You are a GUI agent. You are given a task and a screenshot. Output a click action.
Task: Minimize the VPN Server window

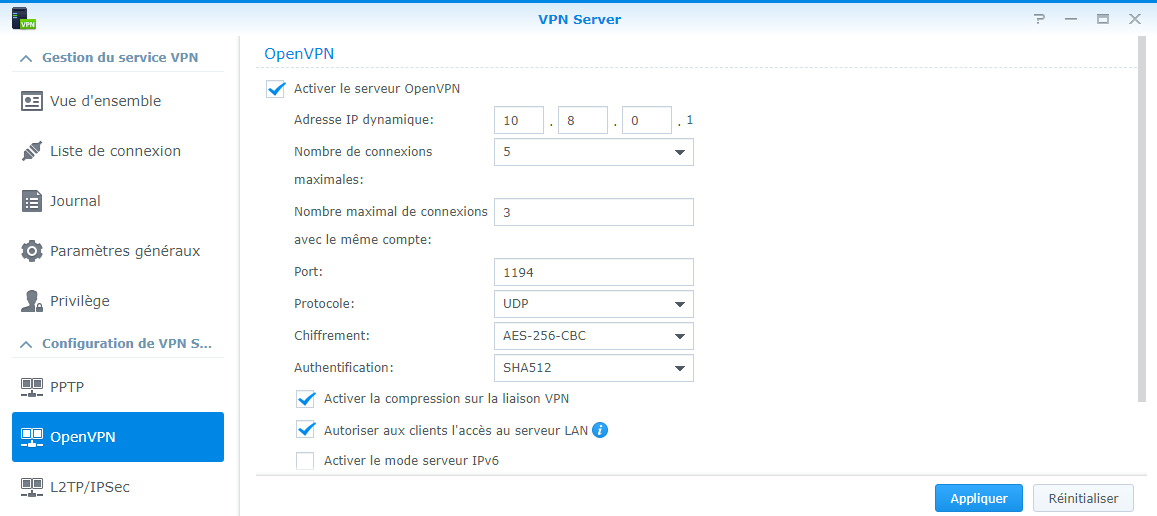point(1071,19)
